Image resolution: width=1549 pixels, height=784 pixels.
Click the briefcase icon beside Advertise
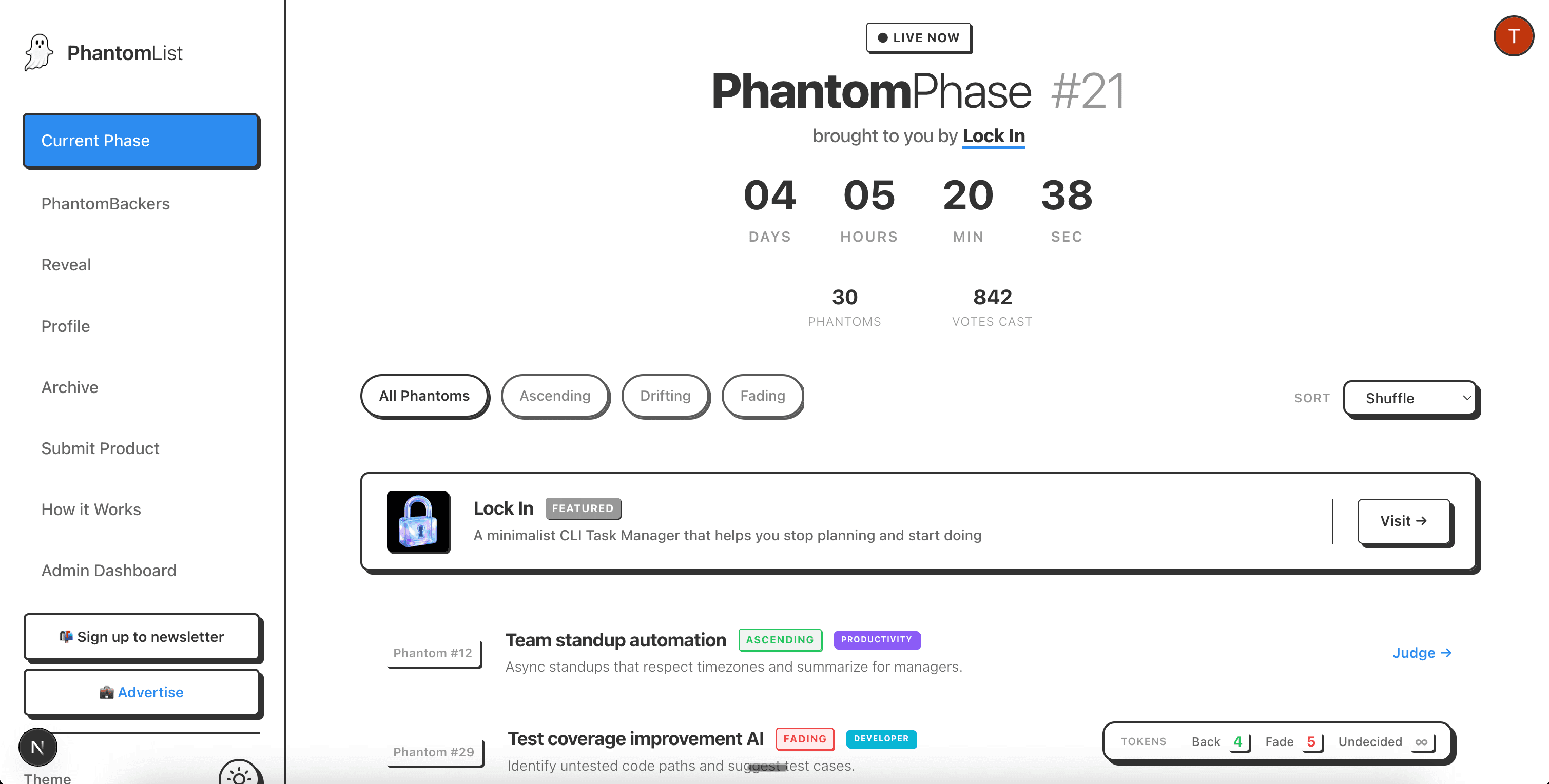[106, 692]
